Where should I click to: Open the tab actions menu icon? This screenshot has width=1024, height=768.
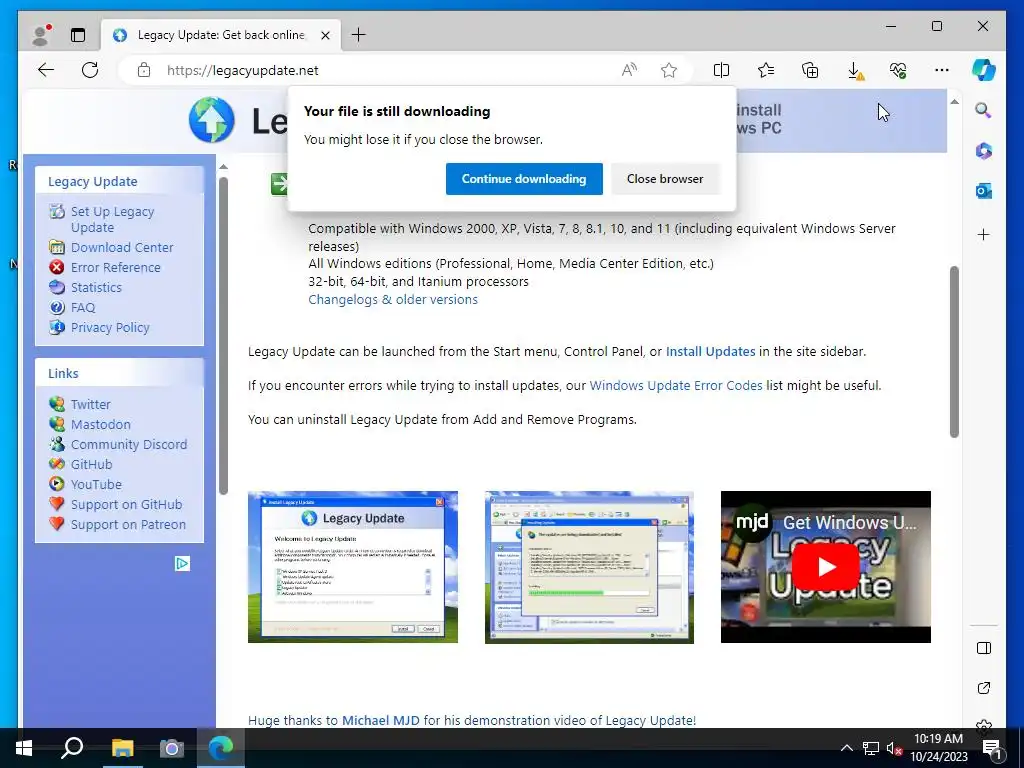pos(78,35)
